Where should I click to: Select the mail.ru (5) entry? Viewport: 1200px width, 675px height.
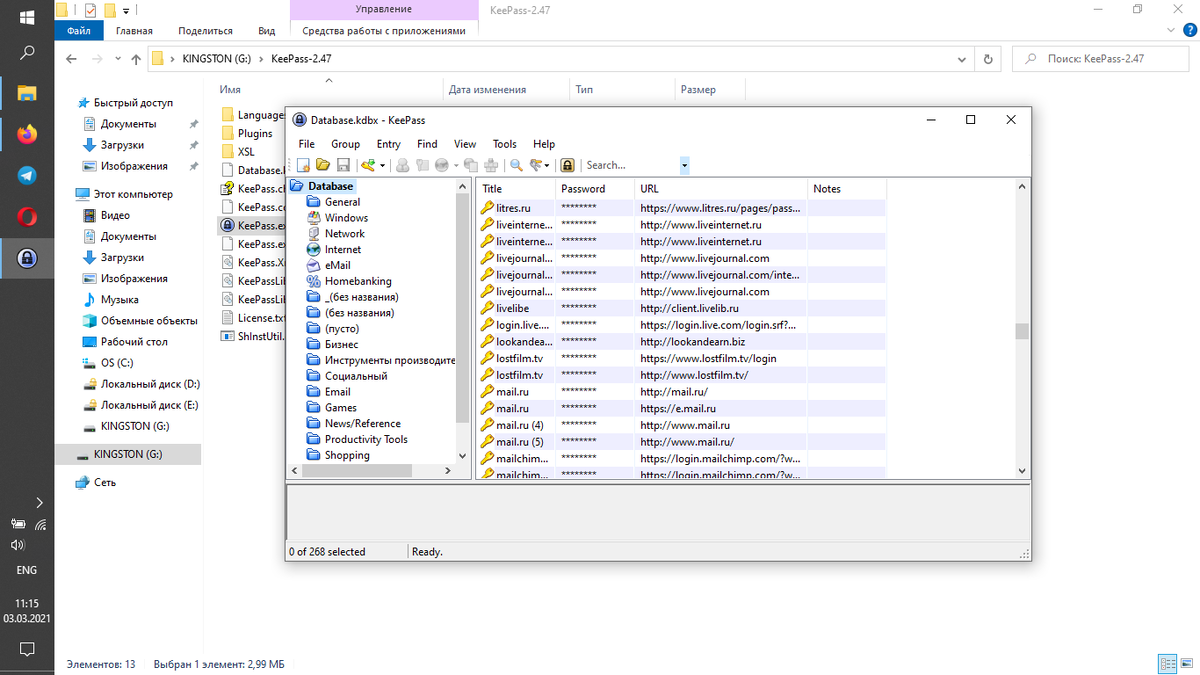tap(681, 441)
